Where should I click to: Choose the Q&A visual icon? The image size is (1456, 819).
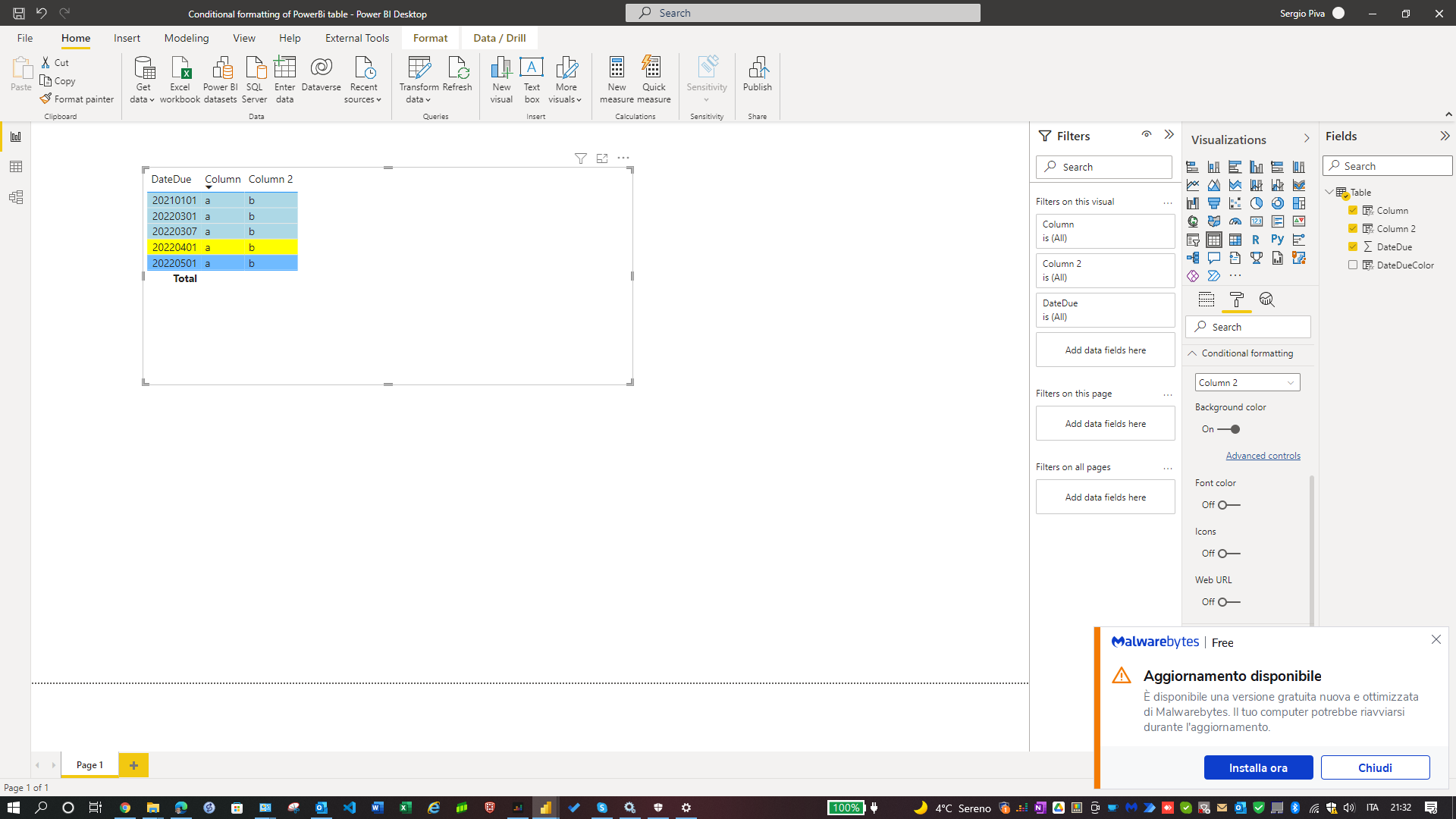[1214, 258]
